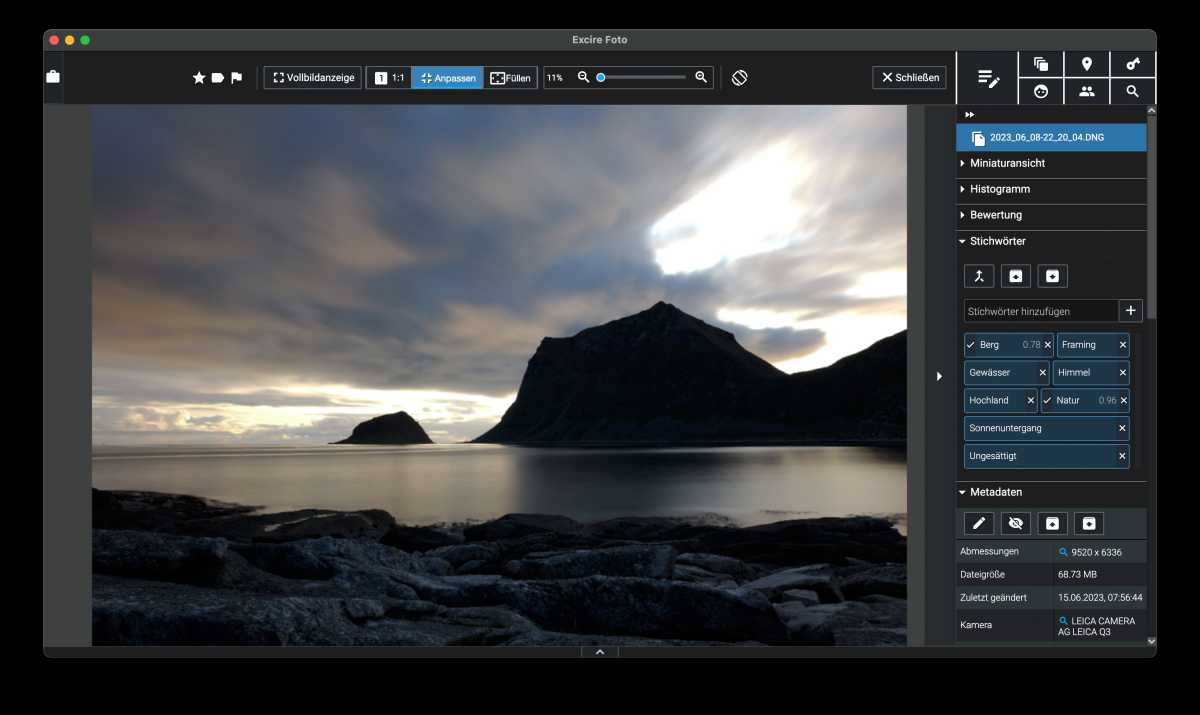Close the viewer with Schließen button
This screenshot has width=1200, height=715.
tap(910, 78)
